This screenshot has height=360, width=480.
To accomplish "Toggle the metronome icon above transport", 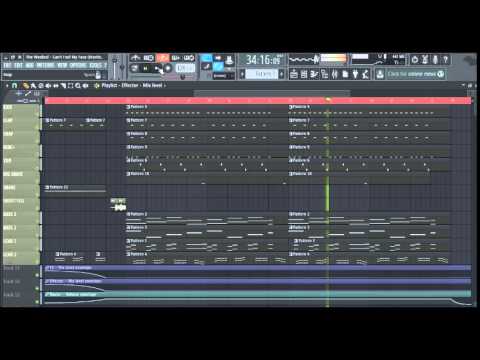I will (135, 58).
